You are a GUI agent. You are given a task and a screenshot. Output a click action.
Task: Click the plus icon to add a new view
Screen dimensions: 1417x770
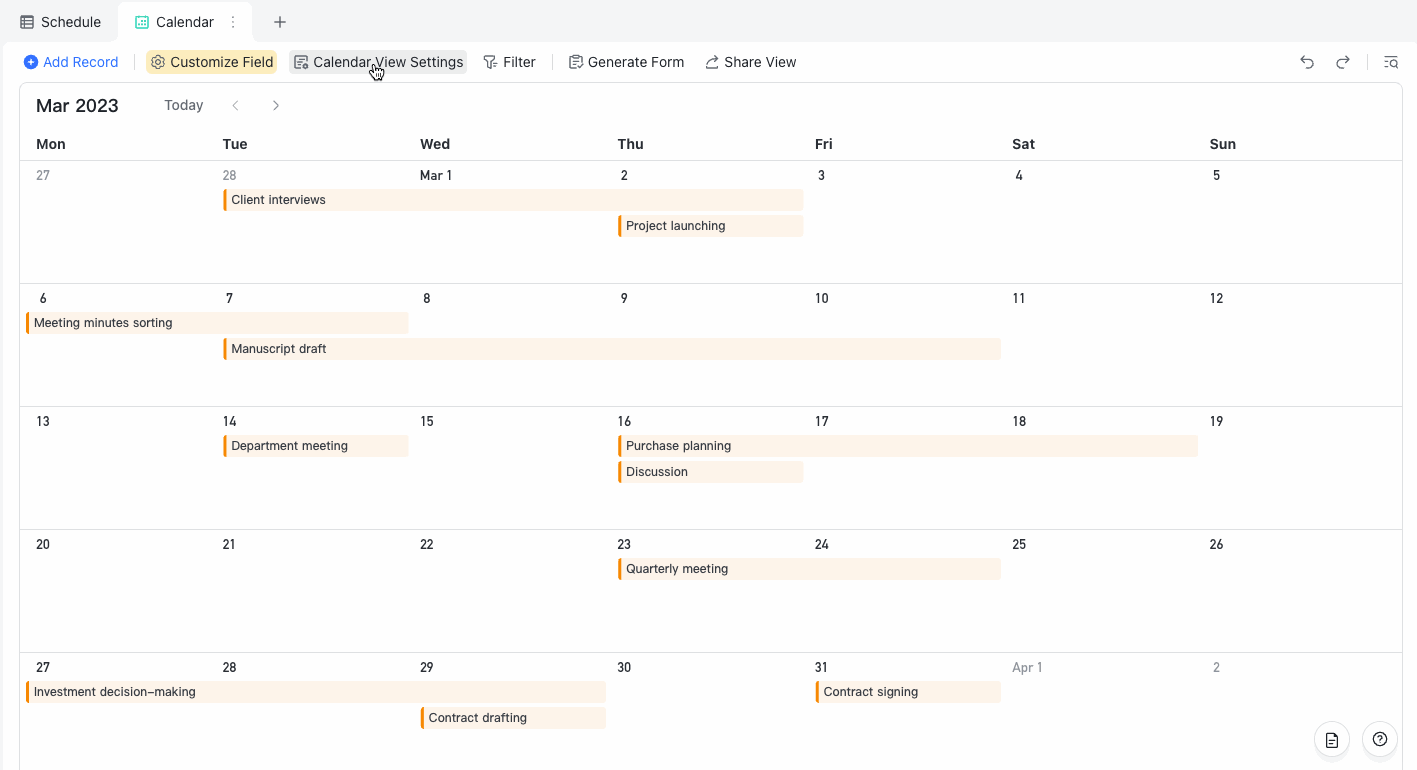point(279,21)
